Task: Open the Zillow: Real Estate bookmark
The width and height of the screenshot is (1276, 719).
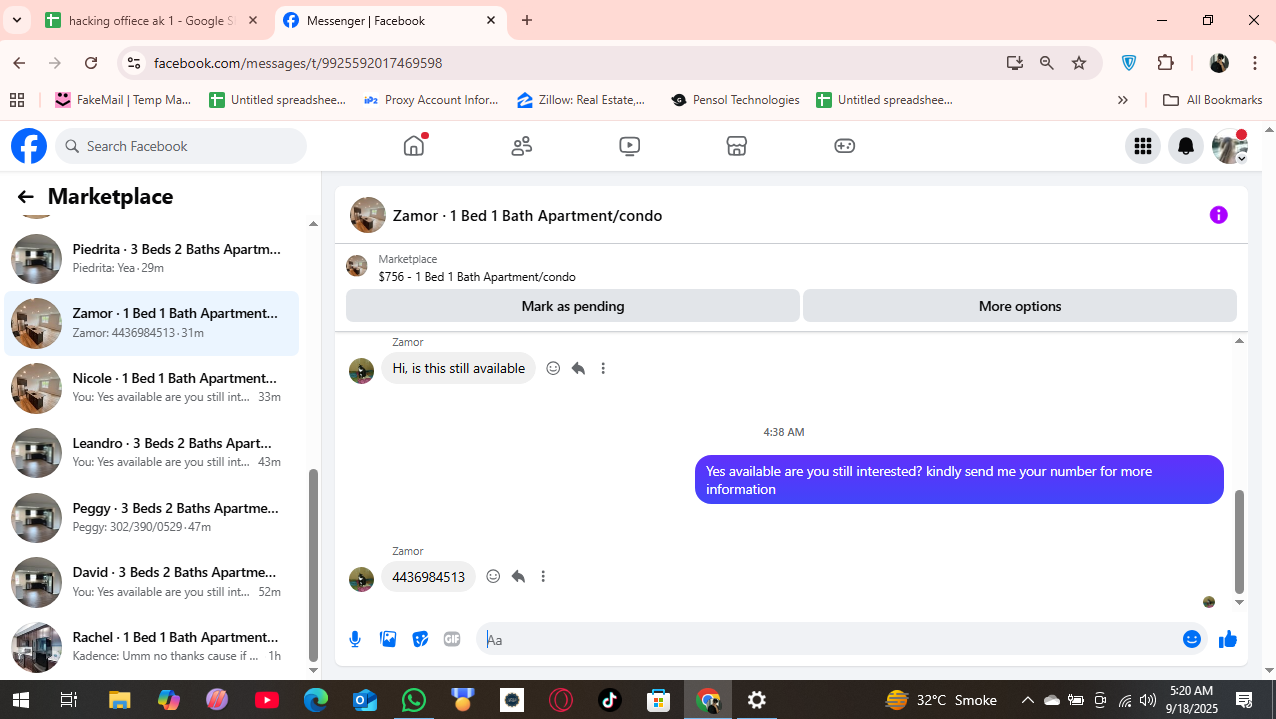Action: (x=582, y=100)
